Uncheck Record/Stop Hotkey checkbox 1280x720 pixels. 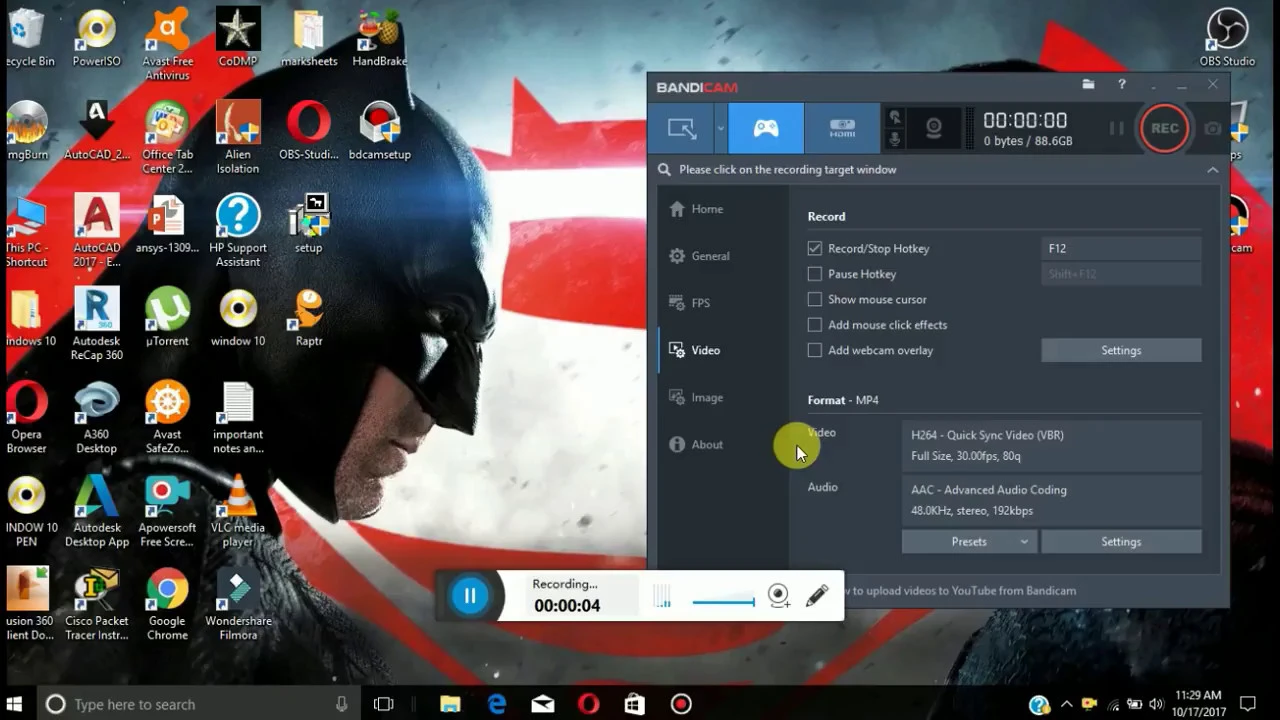(815, 248)
